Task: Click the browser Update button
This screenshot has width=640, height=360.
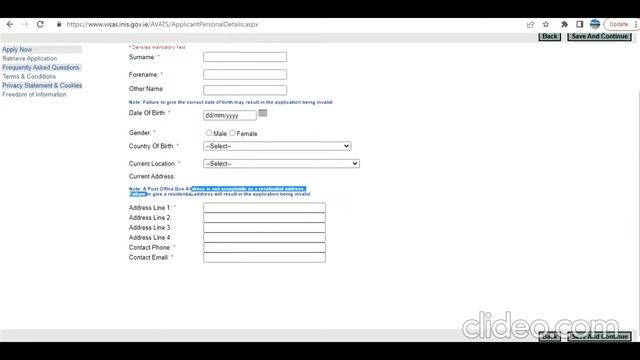Action: (618, 24)
